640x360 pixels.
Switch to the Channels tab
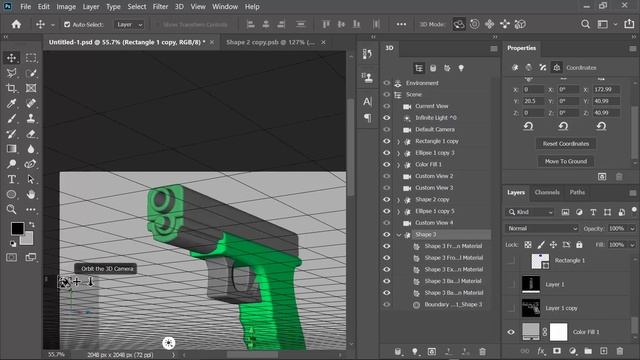click(547, 192)
